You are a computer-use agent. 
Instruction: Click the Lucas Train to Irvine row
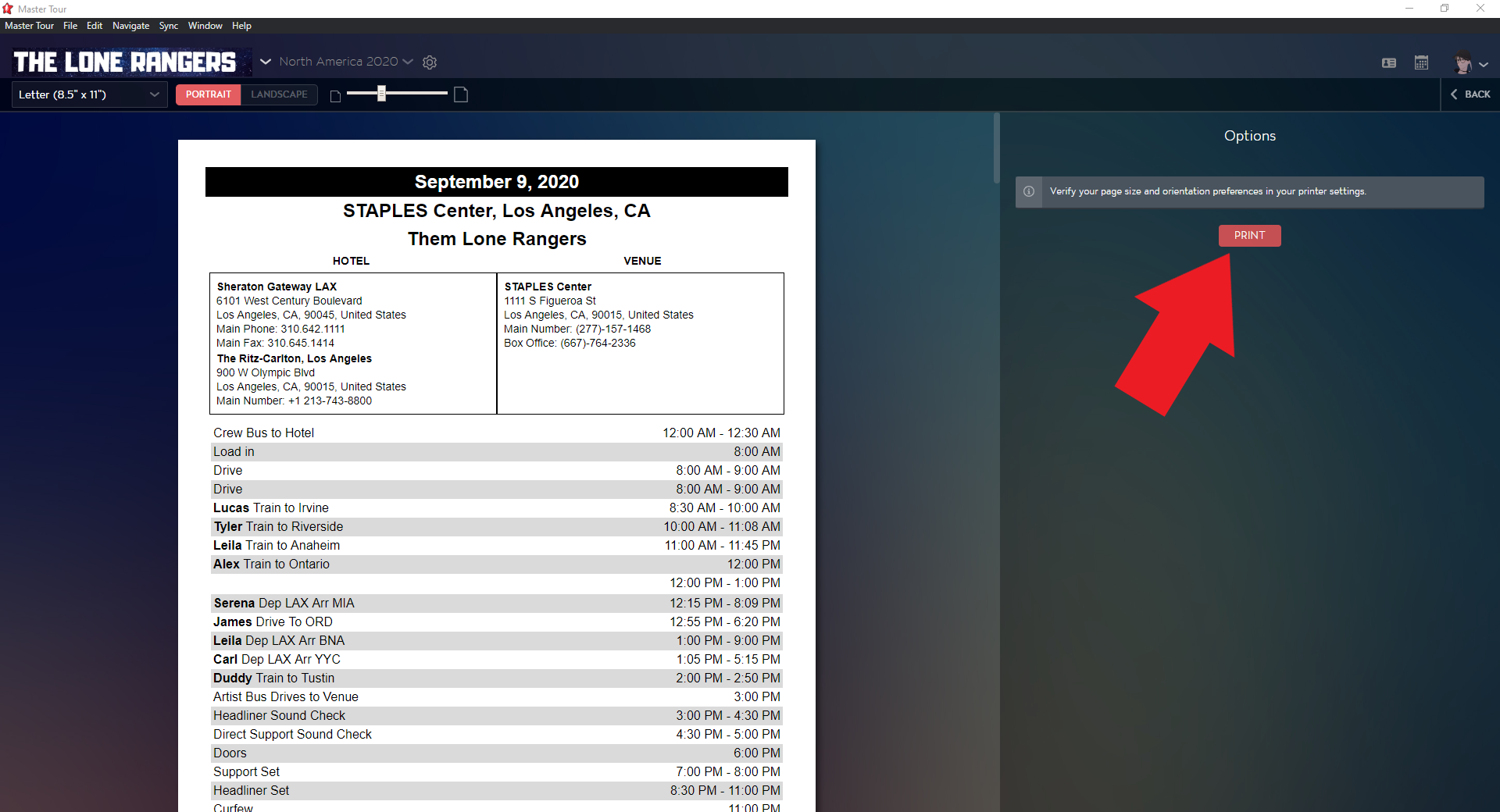coord(497,507)
